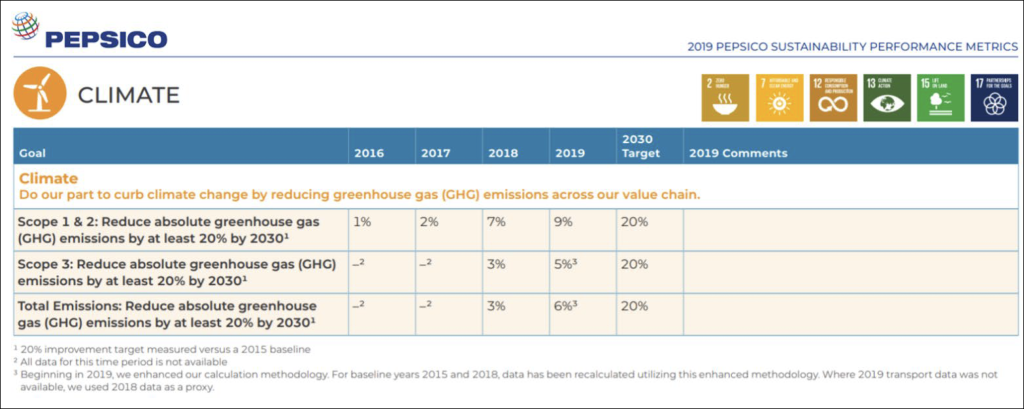Click the SDG 13 Climate Action eye icon

click(886, 97)
